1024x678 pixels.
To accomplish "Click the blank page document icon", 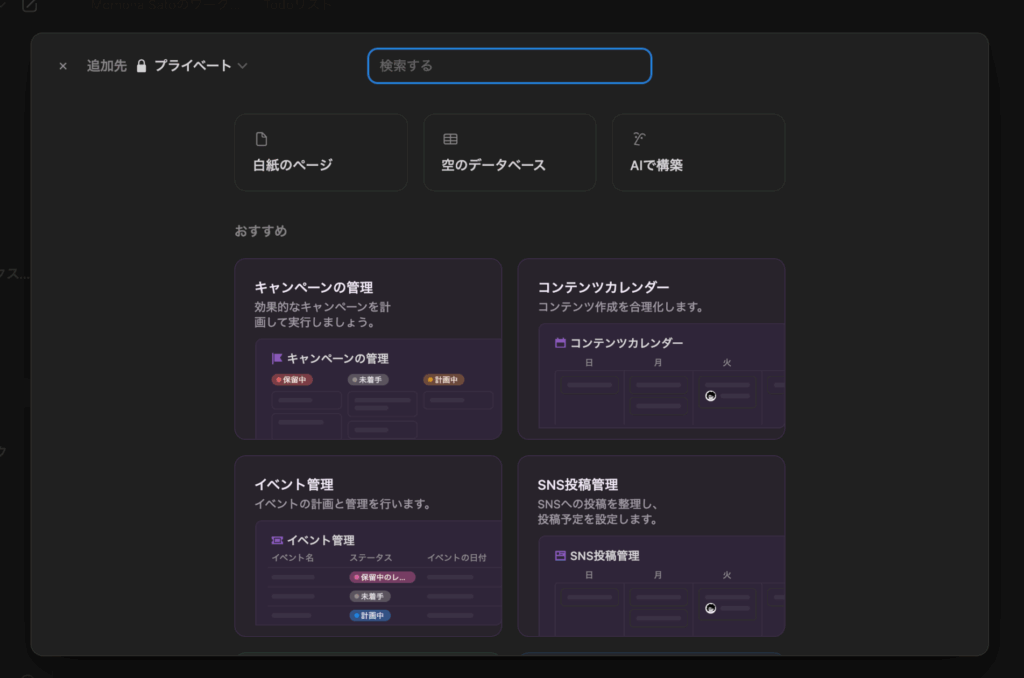I will click(261, 139).
